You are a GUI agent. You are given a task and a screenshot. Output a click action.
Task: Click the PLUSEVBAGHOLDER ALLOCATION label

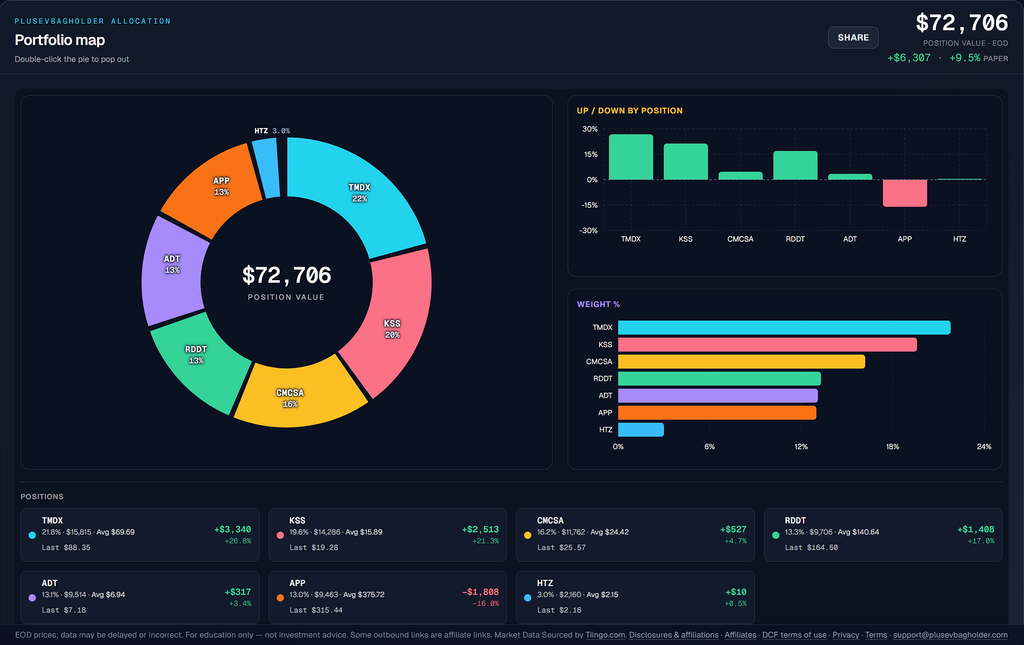(93, 21)
